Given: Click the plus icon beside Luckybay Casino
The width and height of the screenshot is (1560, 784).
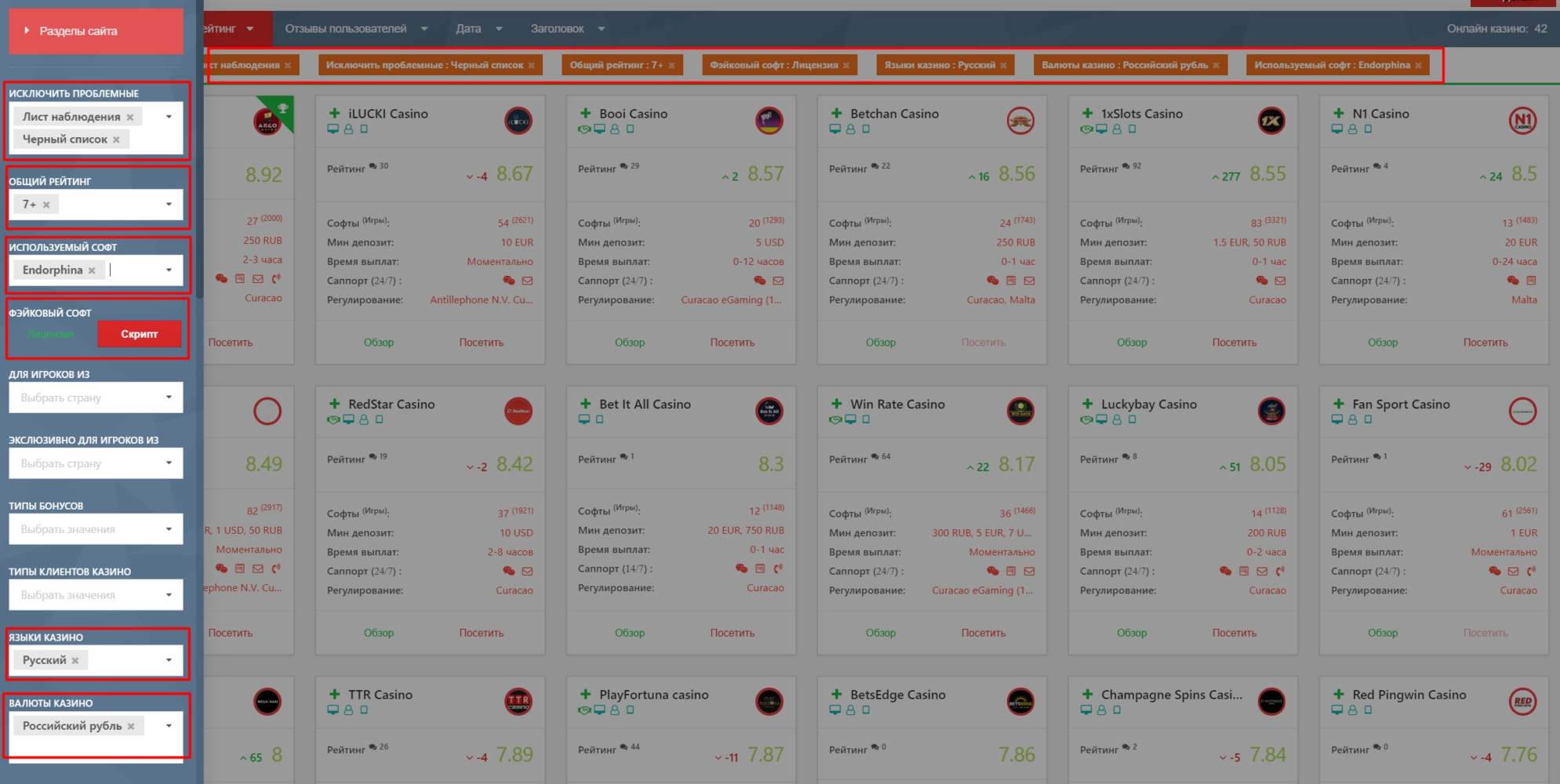Looking at the screenshot, I should (x=1087, y=404).
